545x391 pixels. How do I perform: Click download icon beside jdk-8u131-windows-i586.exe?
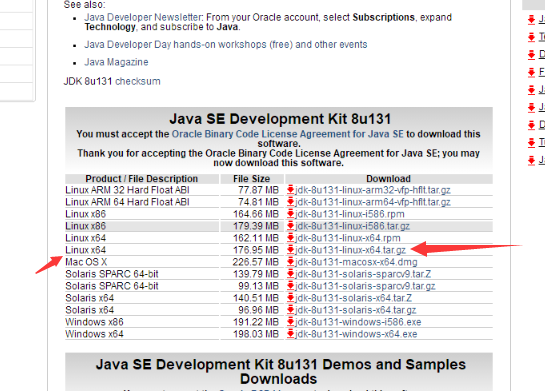291,322
